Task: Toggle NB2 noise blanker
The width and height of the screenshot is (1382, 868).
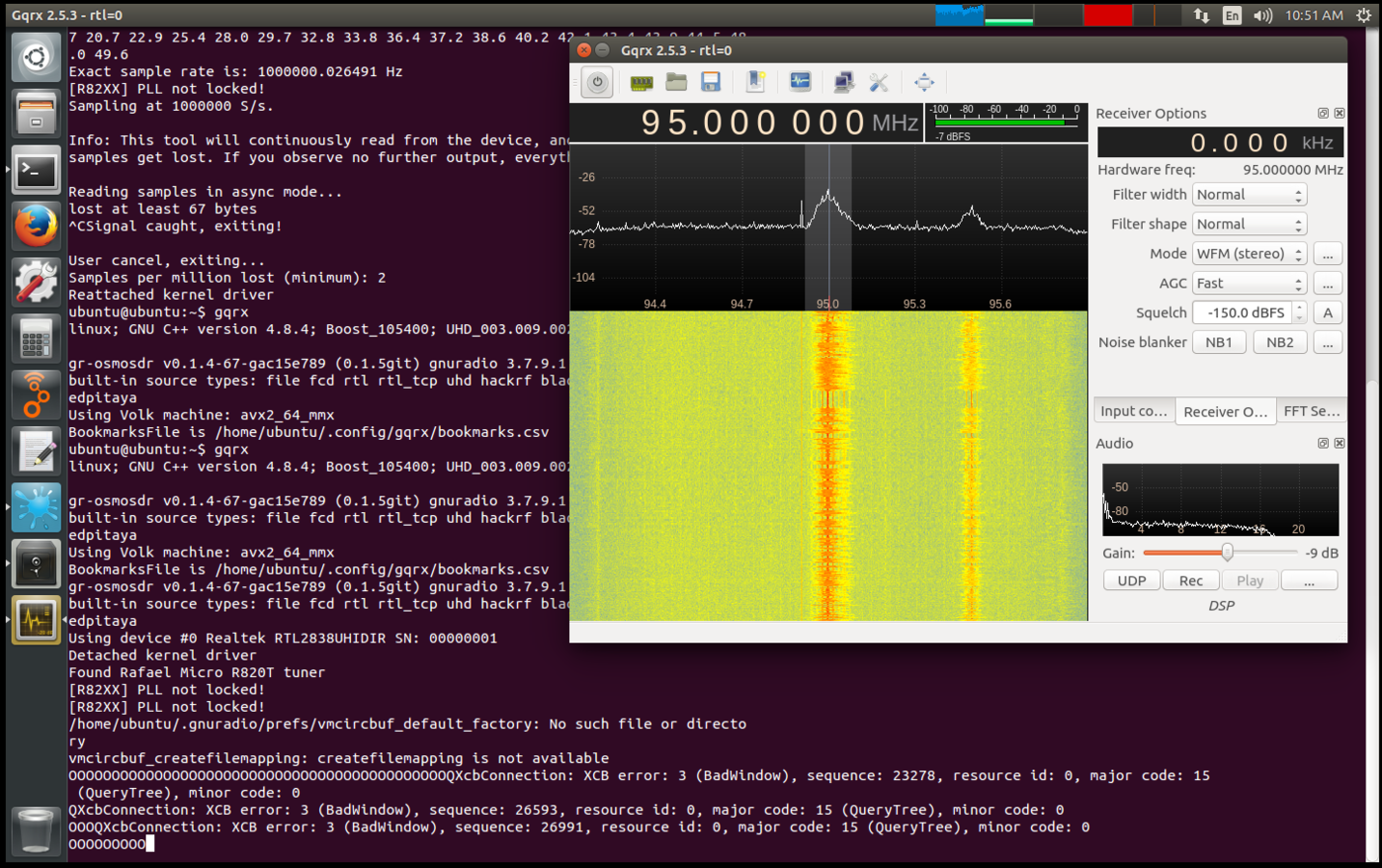Action: coord(1280,342)
